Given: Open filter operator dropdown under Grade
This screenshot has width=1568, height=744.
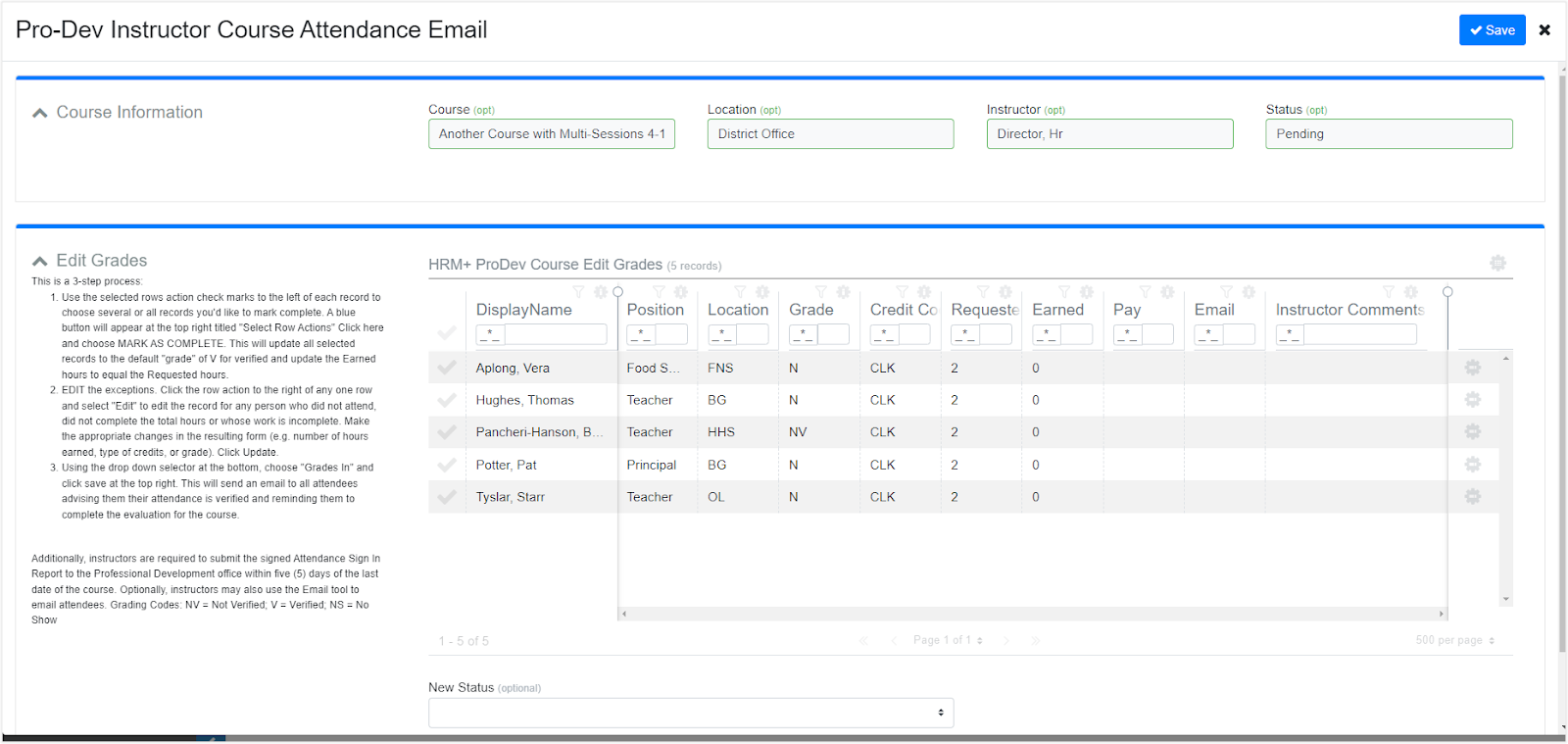Looking at the screenshot, I should [x=804, y=334].
